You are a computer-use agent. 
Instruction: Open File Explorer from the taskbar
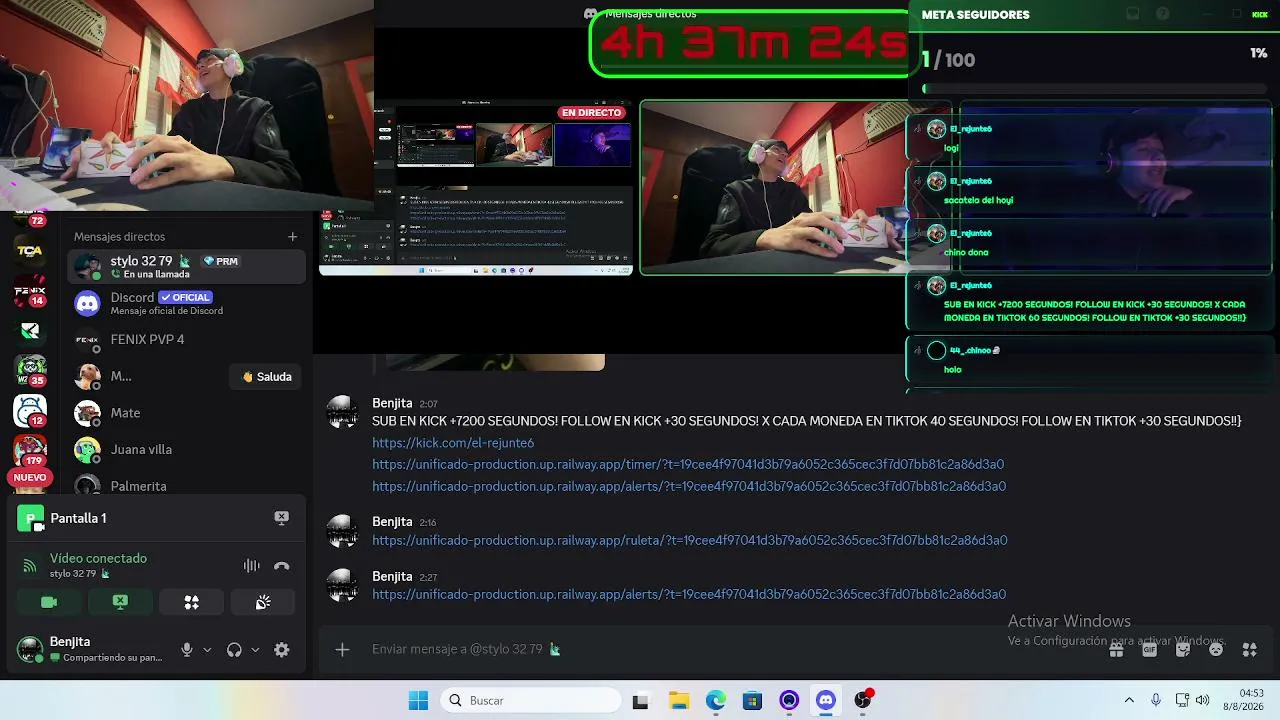click(678, 700)
